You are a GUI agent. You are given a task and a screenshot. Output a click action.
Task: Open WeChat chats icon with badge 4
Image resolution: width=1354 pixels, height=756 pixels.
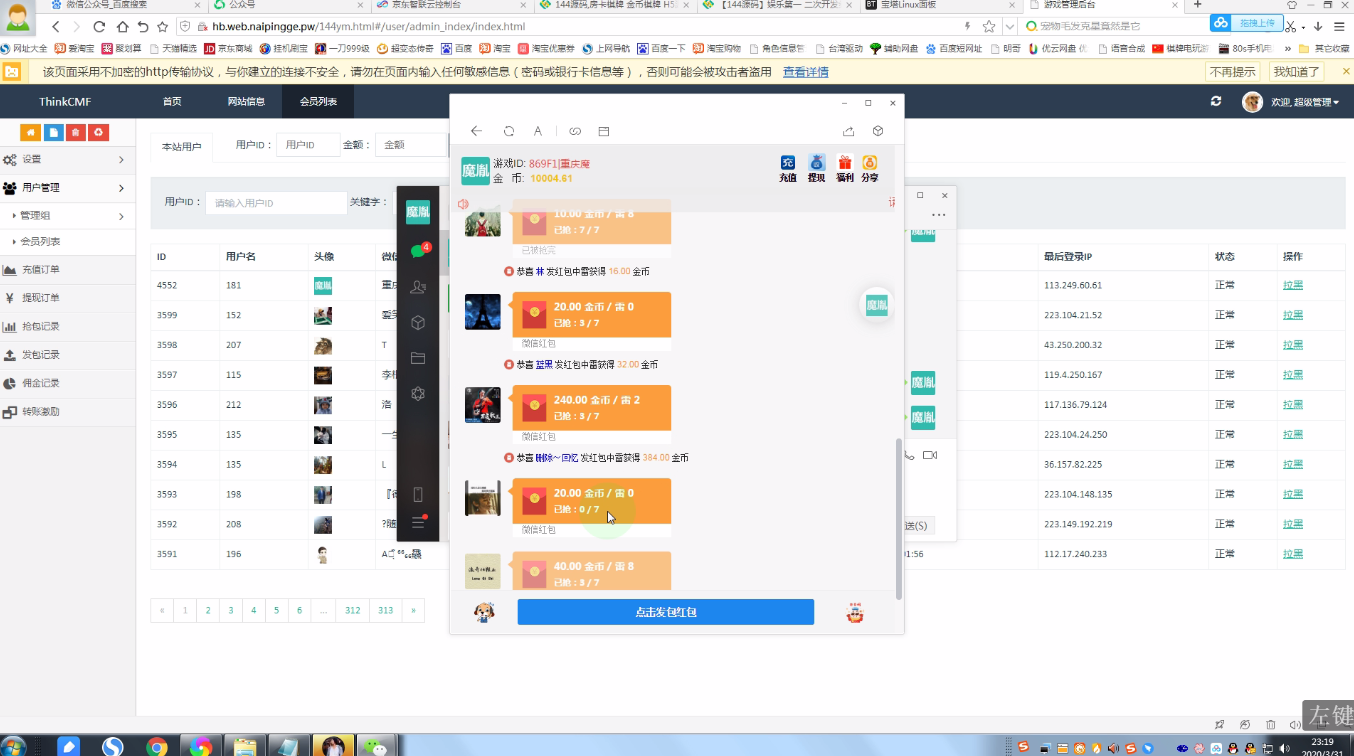coord(419,251)
